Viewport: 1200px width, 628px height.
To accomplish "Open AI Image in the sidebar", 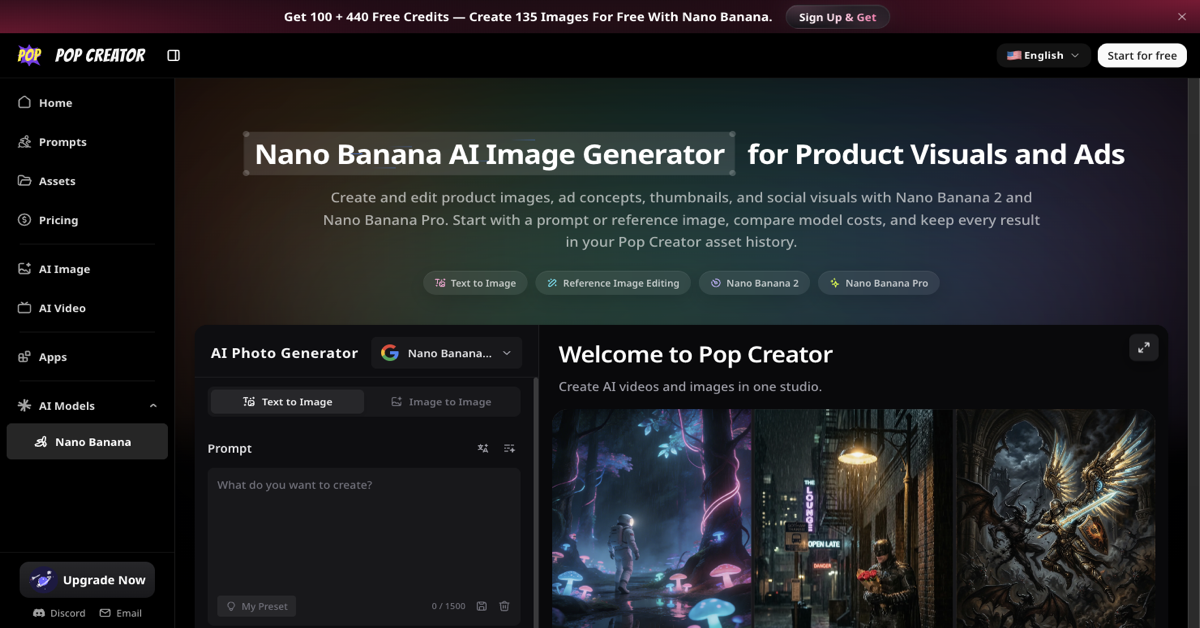I will coord(87,269).
